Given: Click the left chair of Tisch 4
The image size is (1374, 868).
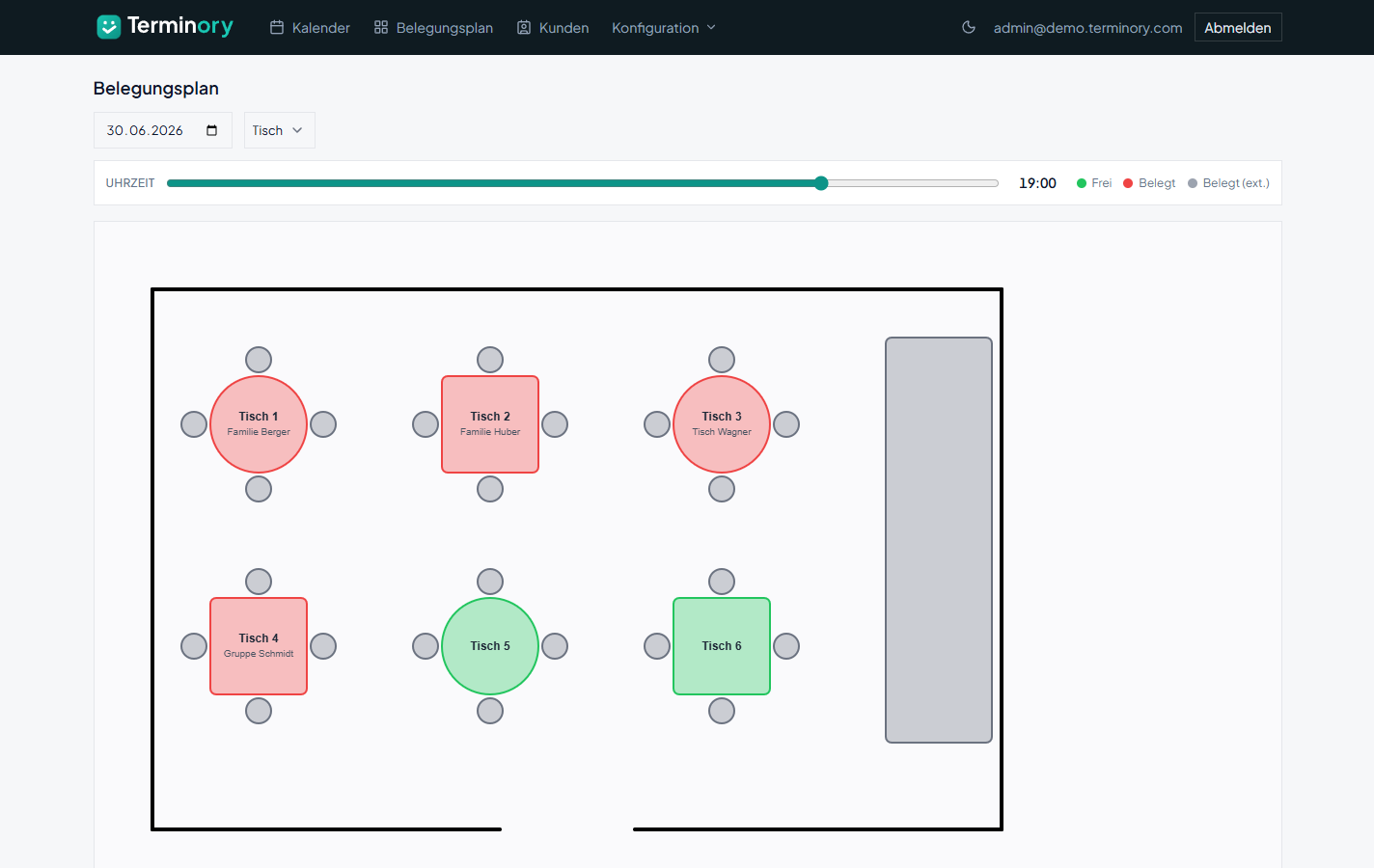Looking at the screenshot, I should point(194,646).
